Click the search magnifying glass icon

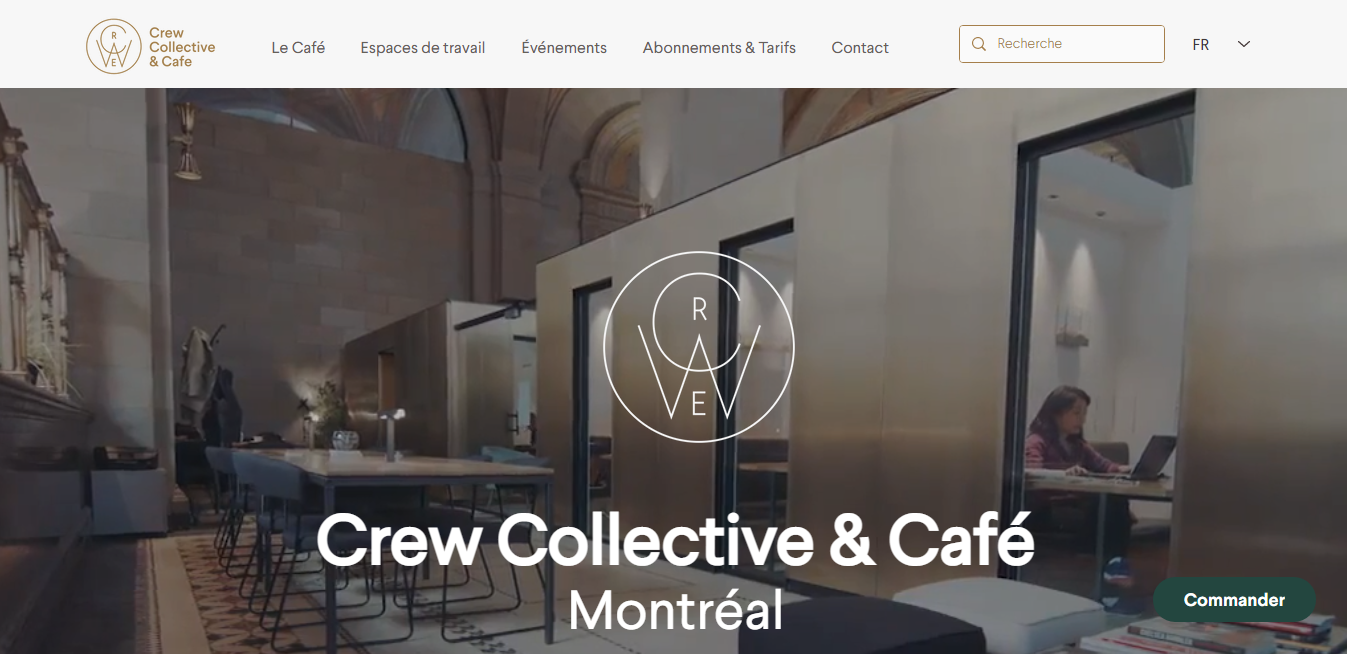pyautogui.click(x=979, y=44)
